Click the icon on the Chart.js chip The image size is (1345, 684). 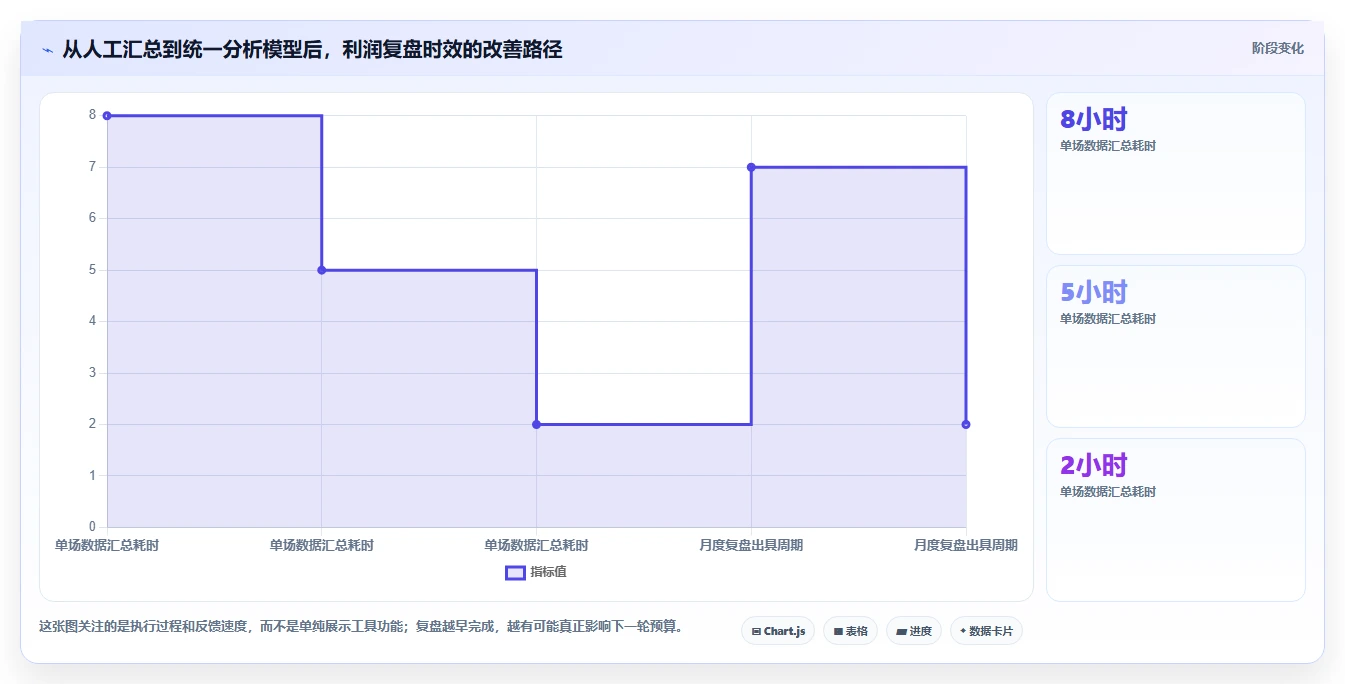(x=756, y=631)
